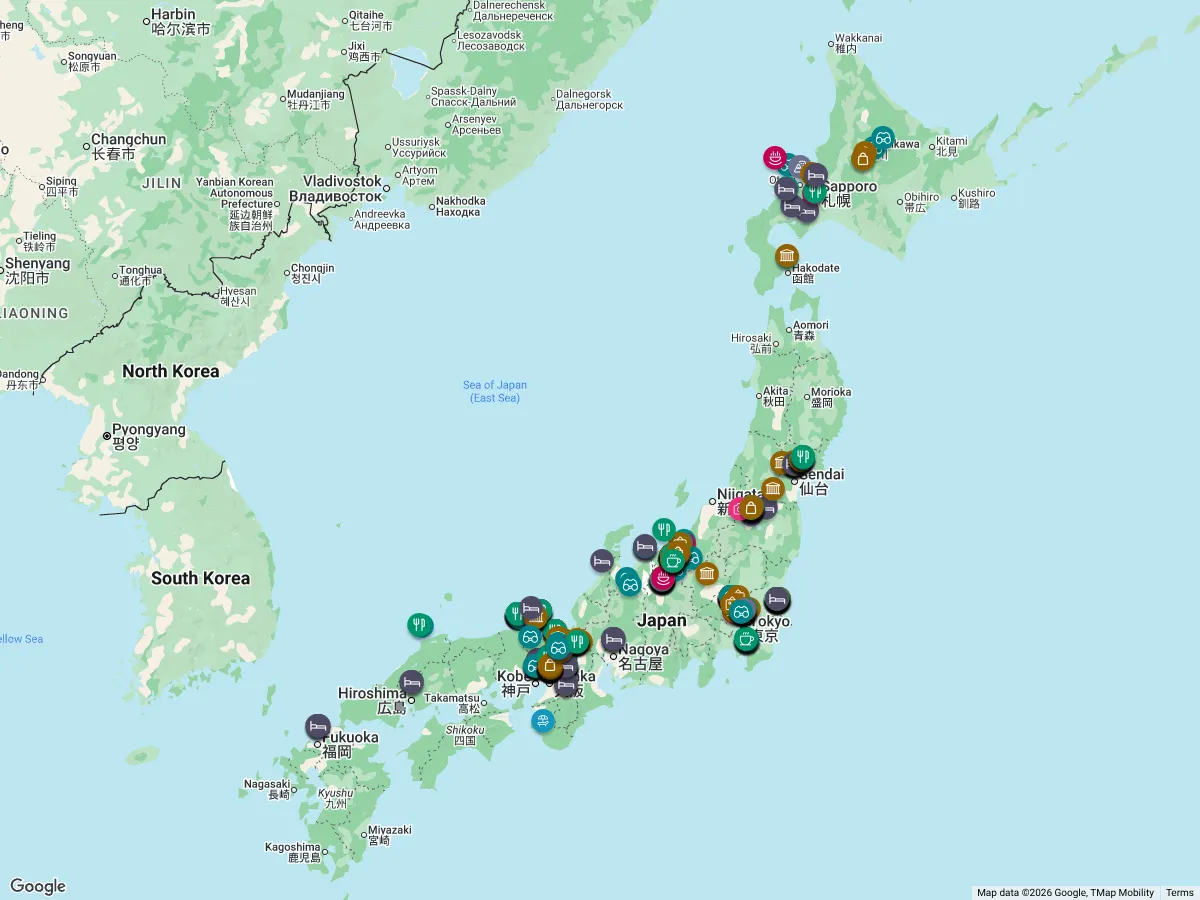Open the binoculars marker over Tokyo
The height and width of the screenshot is (900, 1200).
click(x=741, y=611)
